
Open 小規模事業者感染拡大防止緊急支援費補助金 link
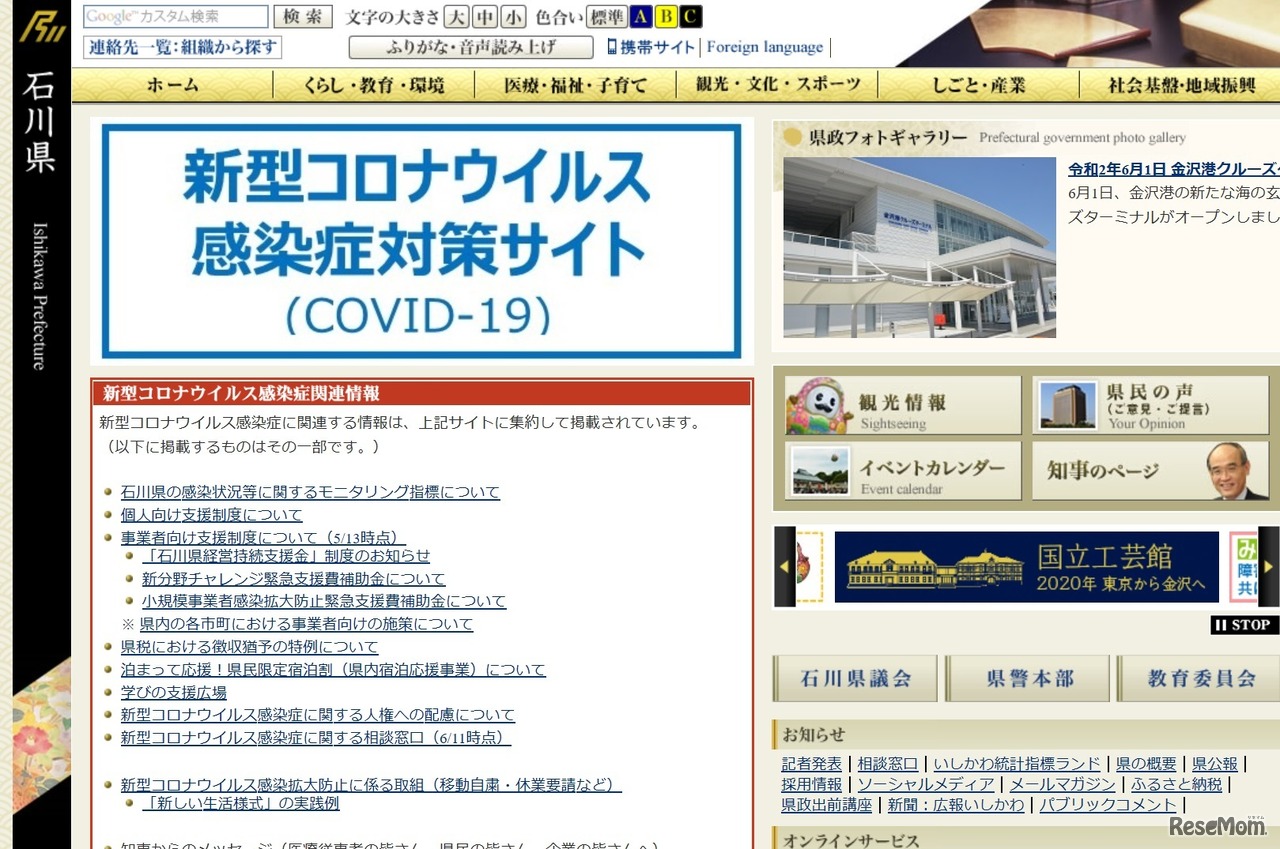pos(323,602)
